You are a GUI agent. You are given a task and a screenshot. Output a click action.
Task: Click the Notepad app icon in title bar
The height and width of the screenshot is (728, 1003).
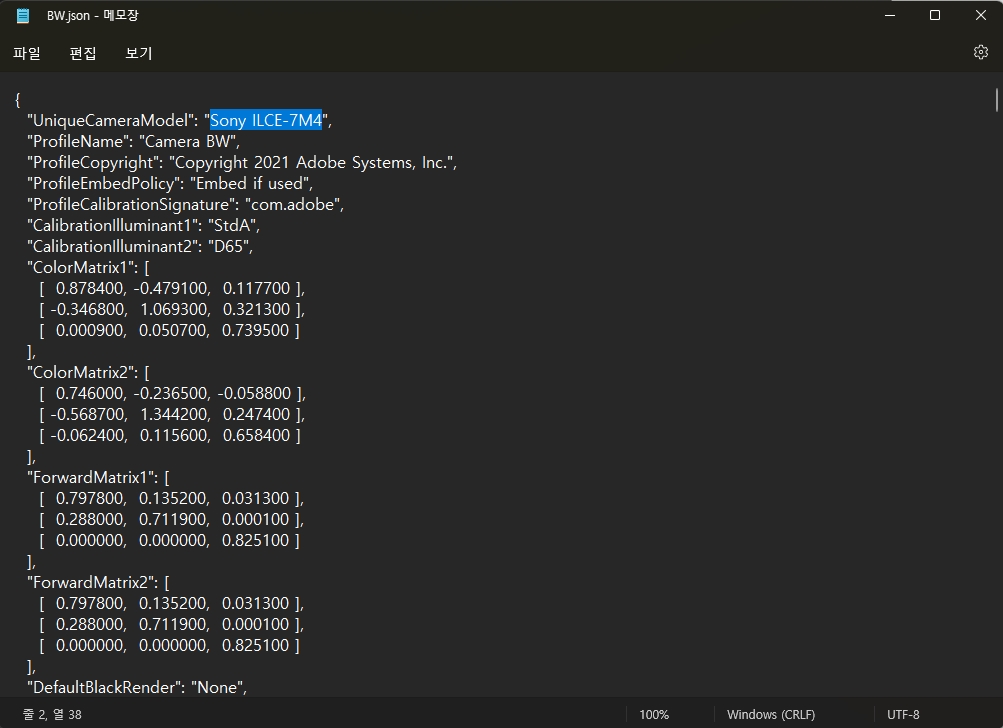[23, 15]
